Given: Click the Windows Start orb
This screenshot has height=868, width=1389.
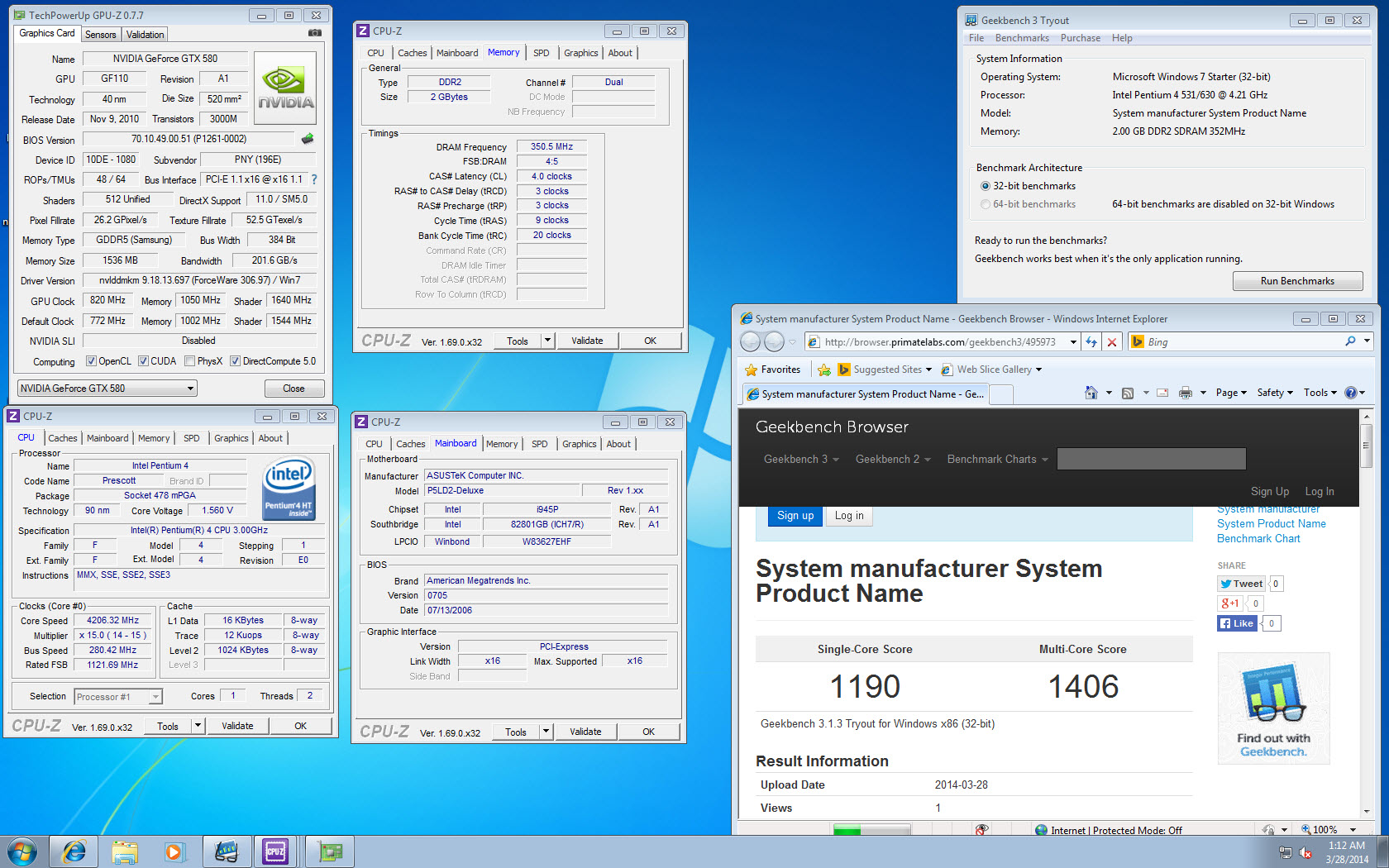Looking at the screenshot, I should [22, 851].
